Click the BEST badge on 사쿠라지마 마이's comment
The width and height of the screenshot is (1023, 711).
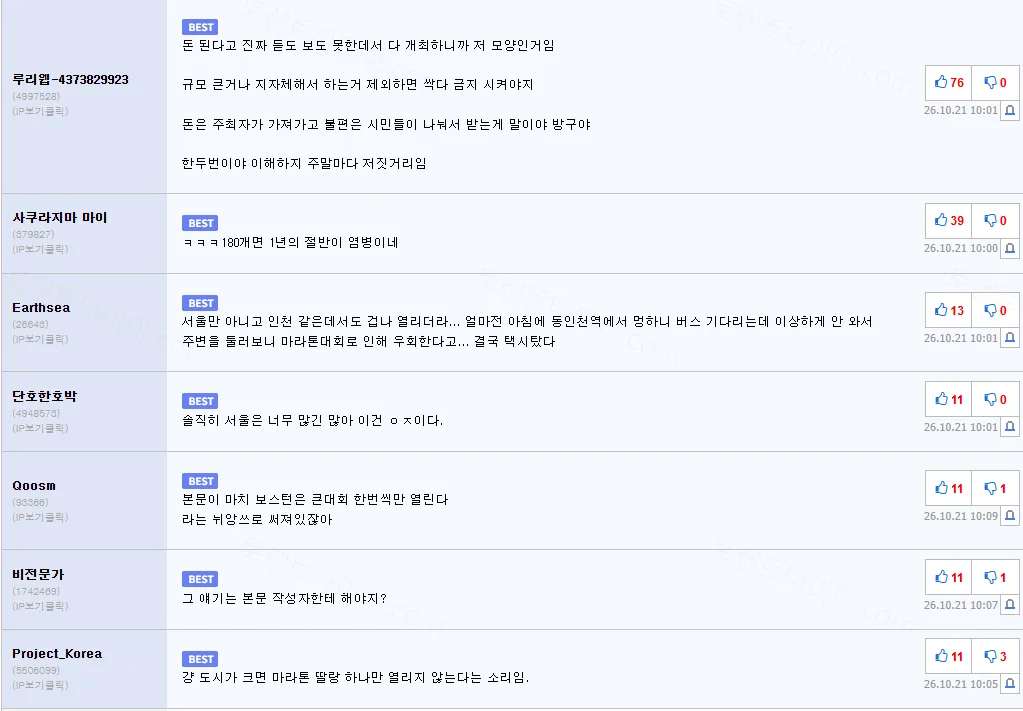point(200,223)
